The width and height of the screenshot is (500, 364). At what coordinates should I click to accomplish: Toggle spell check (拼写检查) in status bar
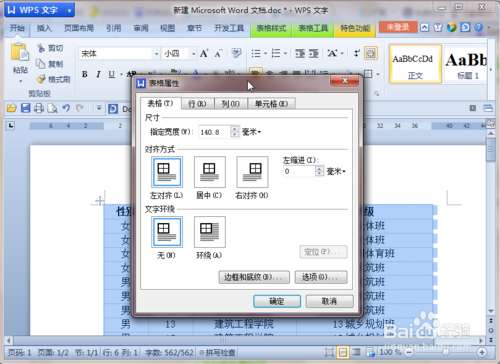(217, 352)
